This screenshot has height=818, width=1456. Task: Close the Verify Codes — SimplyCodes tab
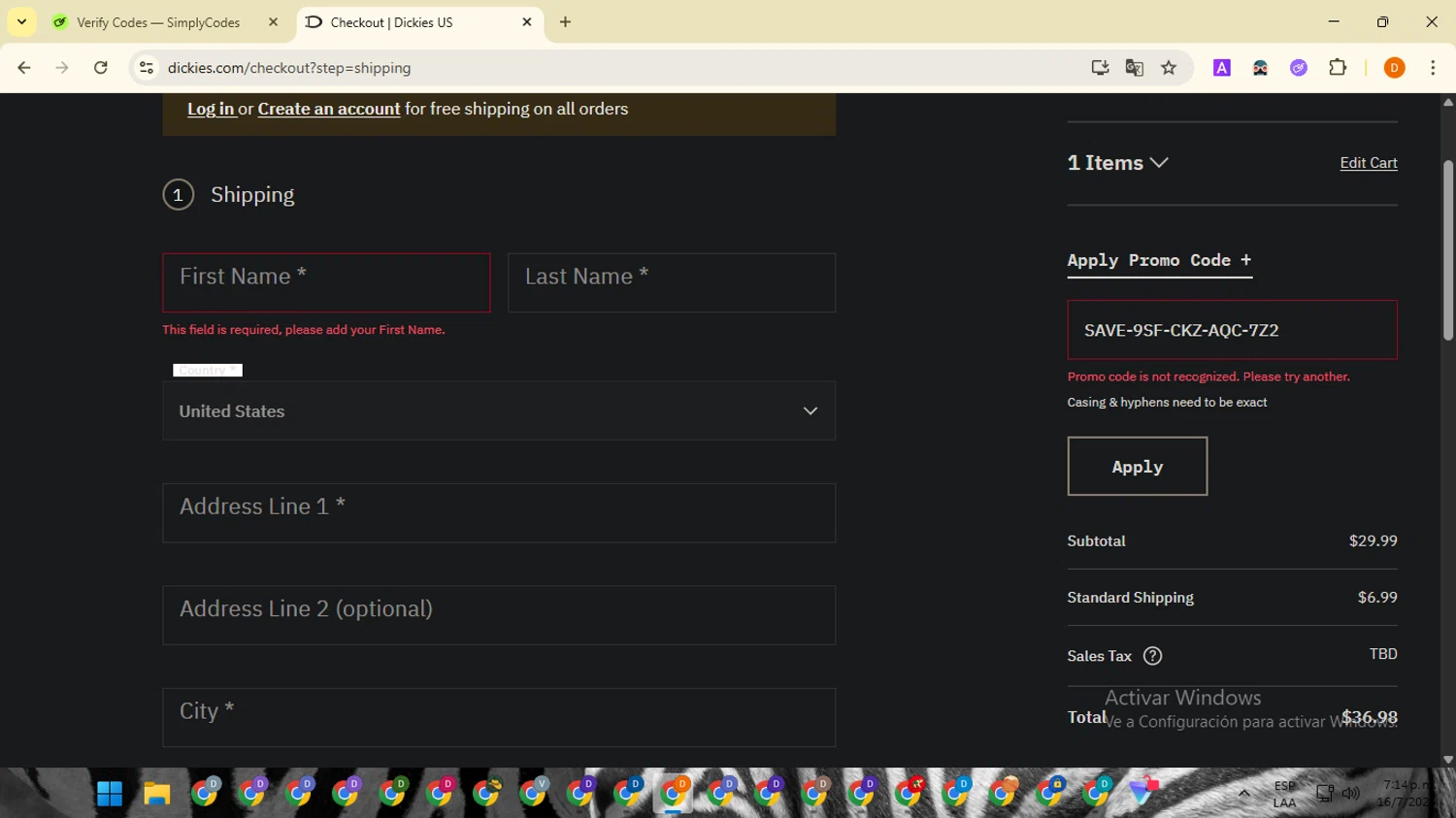(273, 21)
